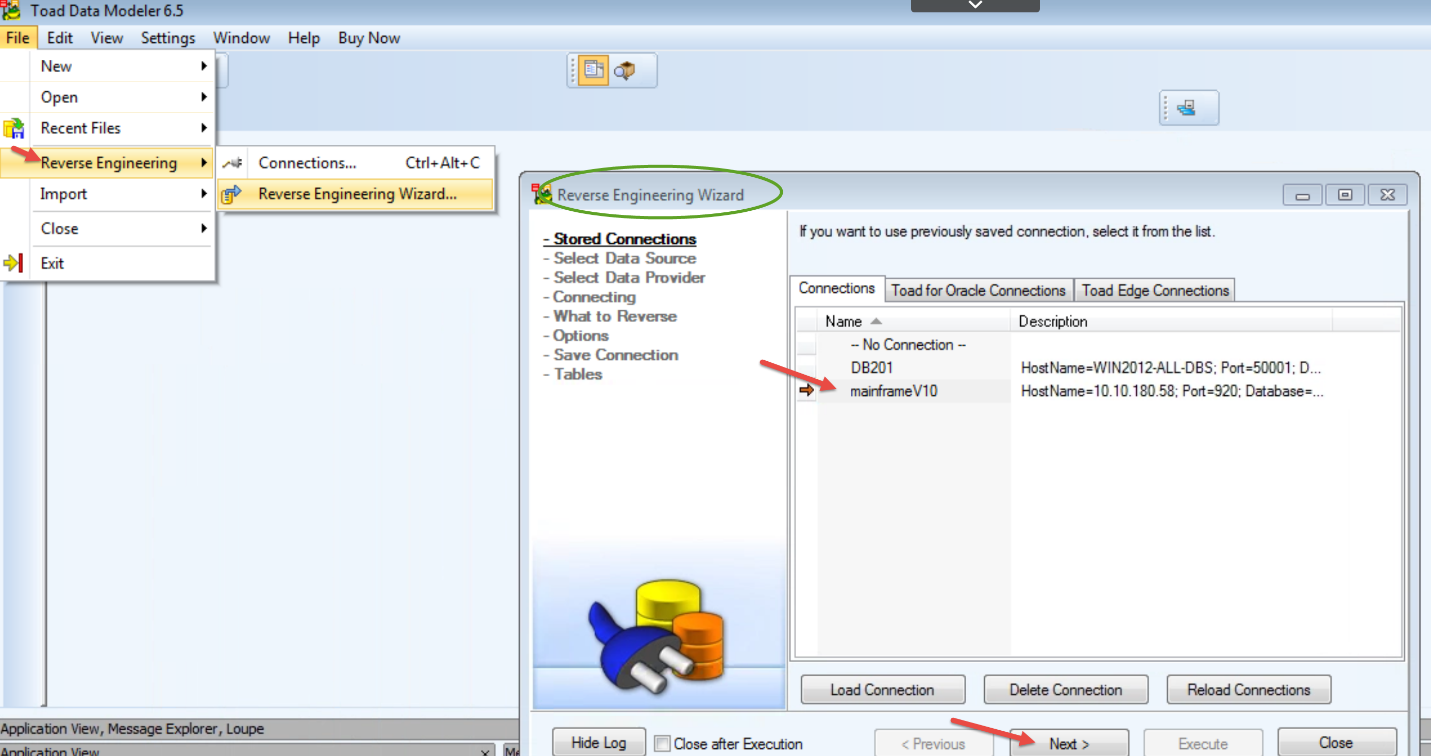The height and width of the screenshot is (756, 1431).
Task: Expand the top-center dropdown chevron bar
Action: pyautogui.click(x=975, y=5)
